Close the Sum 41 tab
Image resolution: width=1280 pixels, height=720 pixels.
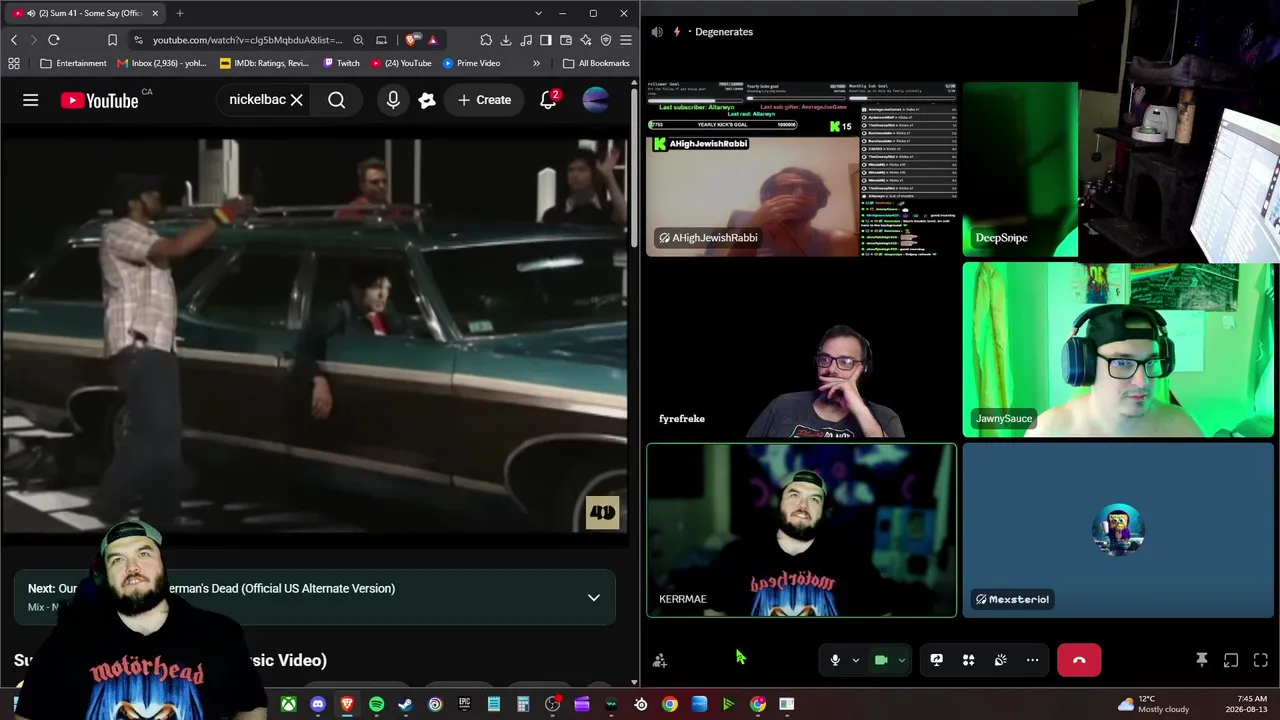pos(155,13)
